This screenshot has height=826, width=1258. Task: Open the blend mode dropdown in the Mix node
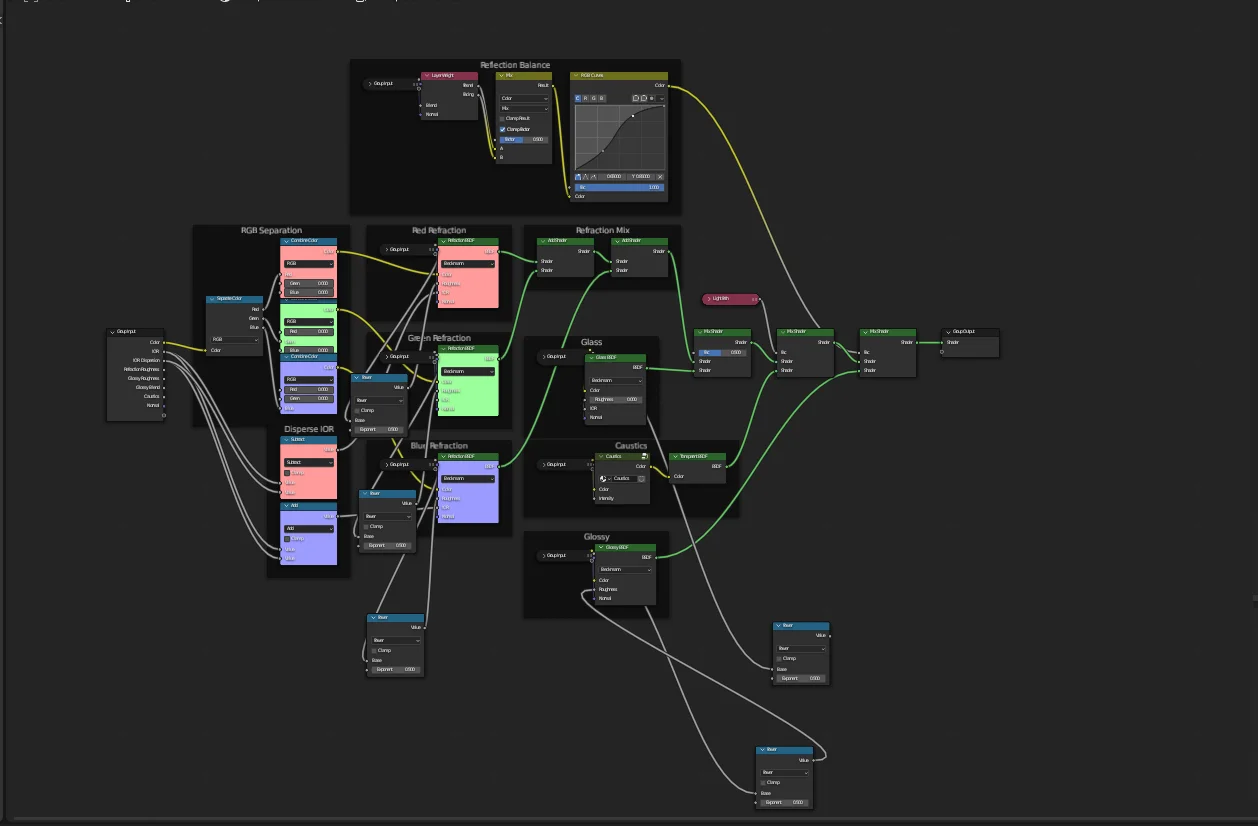coord(523,108)
